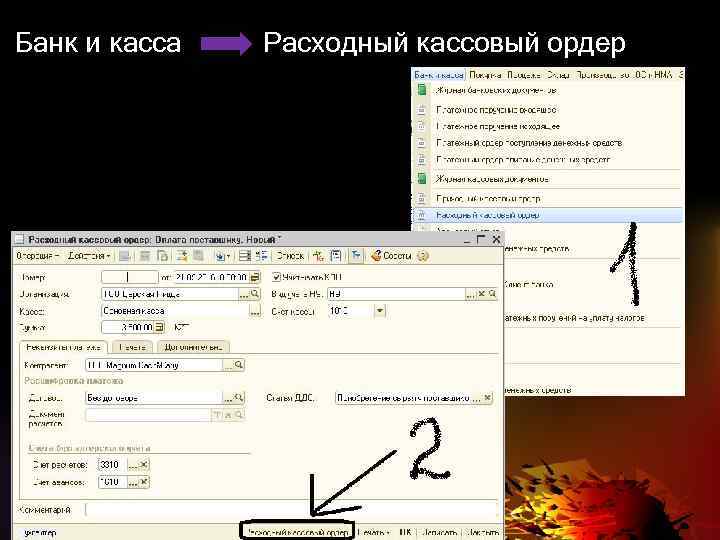Open the Продажа menu
The image size is (720, 540).
pos(524,75)
